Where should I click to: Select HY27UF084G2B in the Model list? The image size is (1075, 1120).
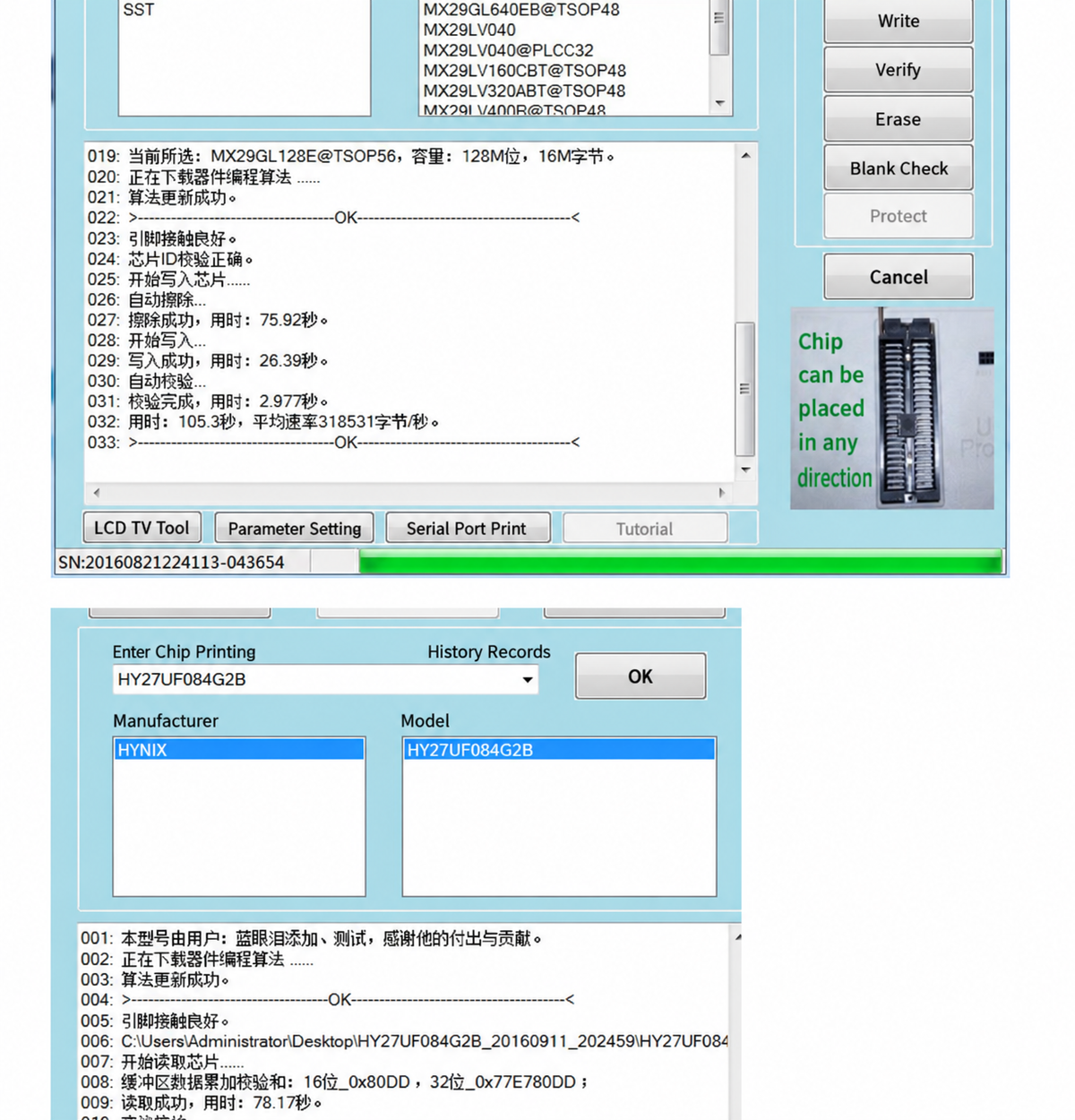coord(559,750)
